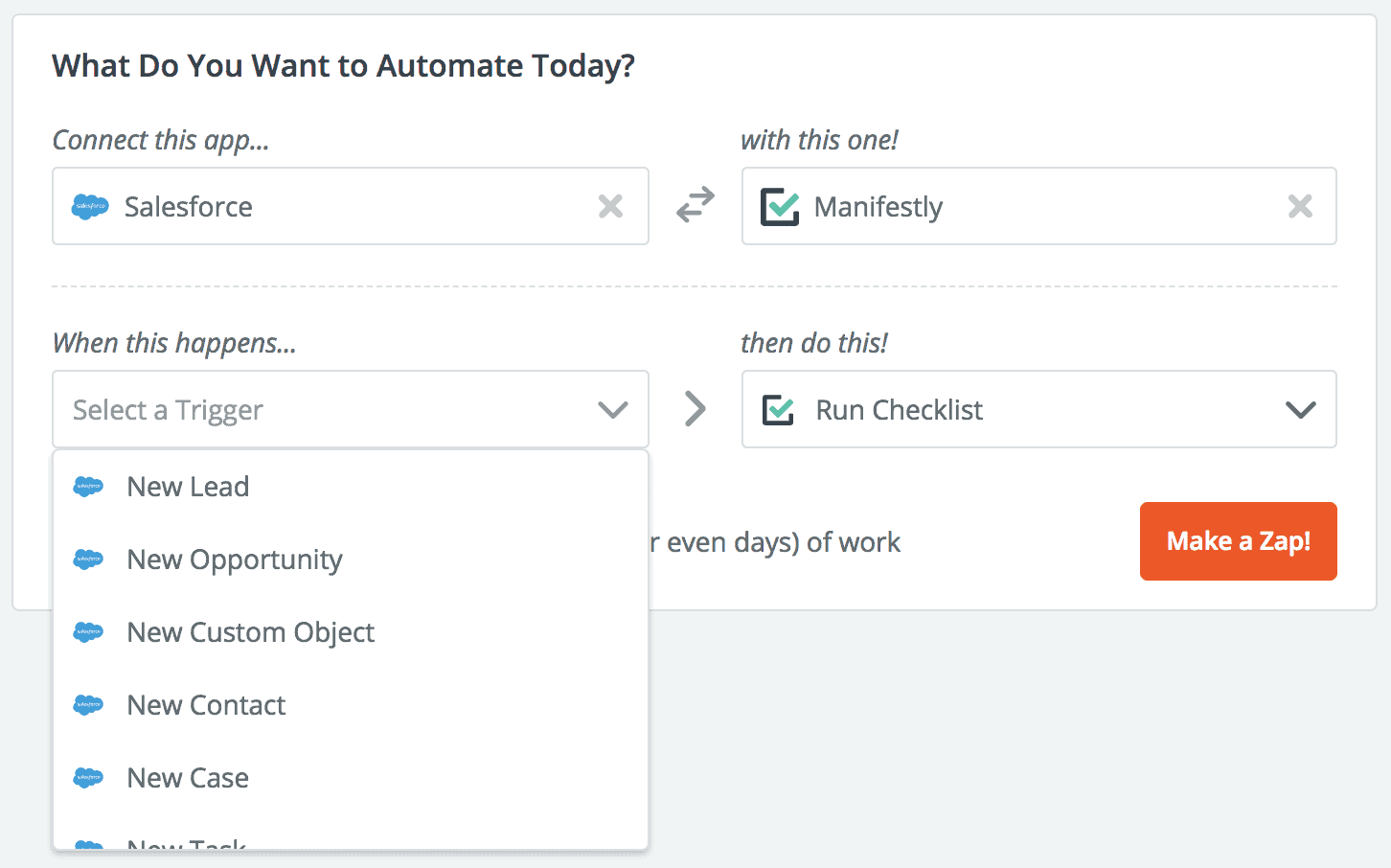Choose New Opportunity trigger option
Image resolution: width=1391 pixels, height=868 pixels.
pos(235,560)
